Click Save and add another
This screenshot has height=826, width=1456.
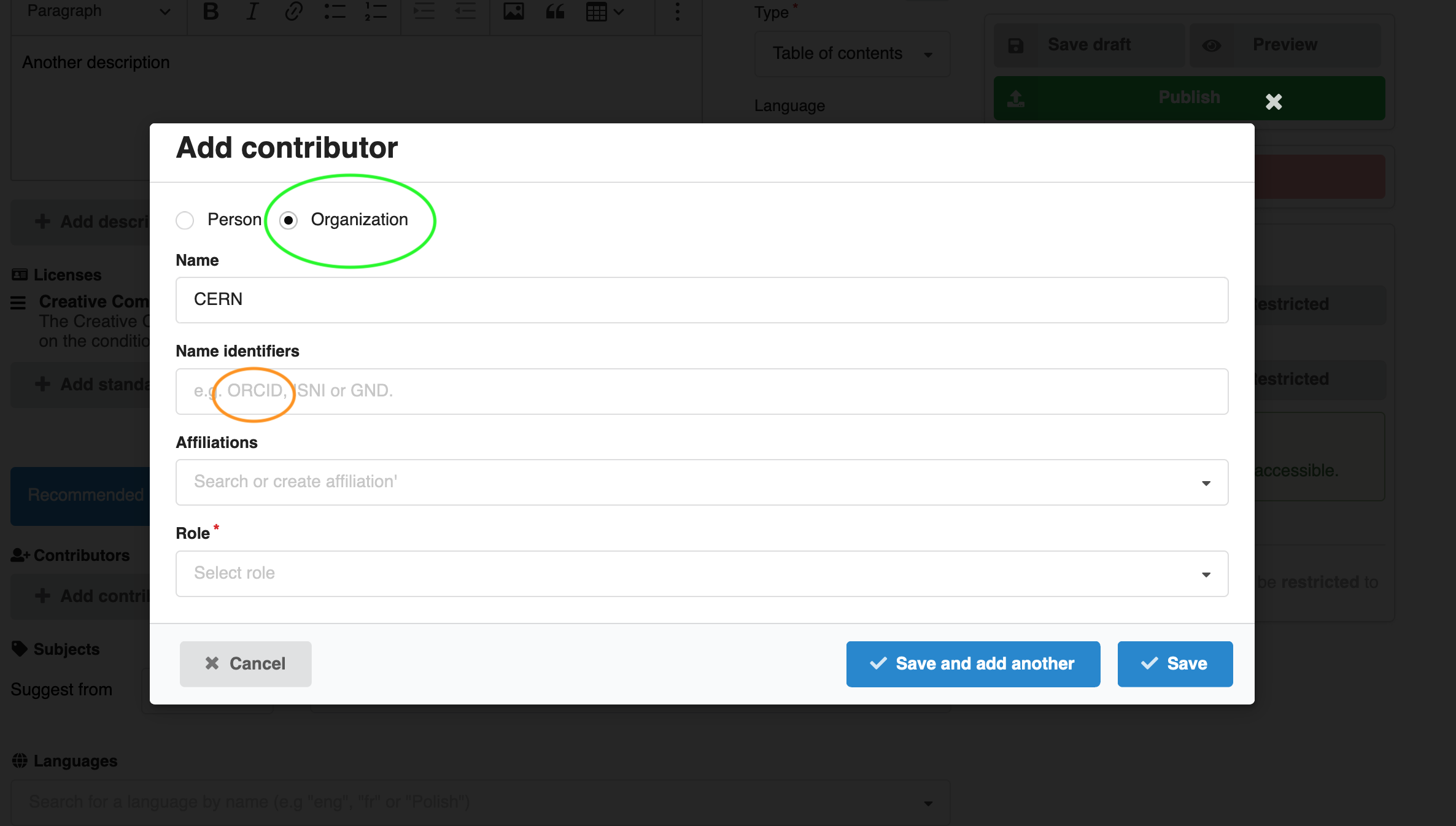coord(972,663)
